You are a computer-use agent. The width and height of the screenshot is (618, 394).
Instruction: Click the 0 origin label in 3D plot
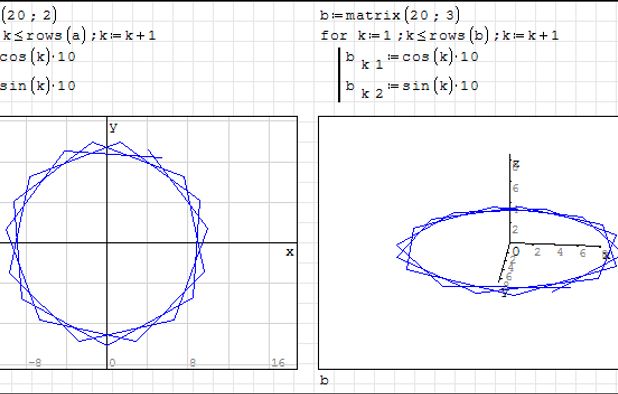click(x=516, y=251)
